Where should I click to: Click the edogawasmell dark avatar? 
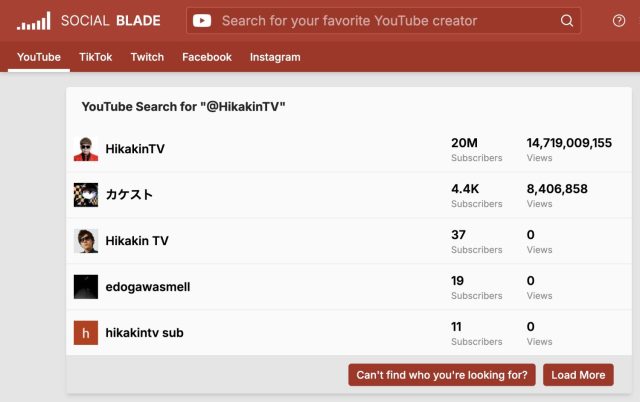[x=86, y=287]
